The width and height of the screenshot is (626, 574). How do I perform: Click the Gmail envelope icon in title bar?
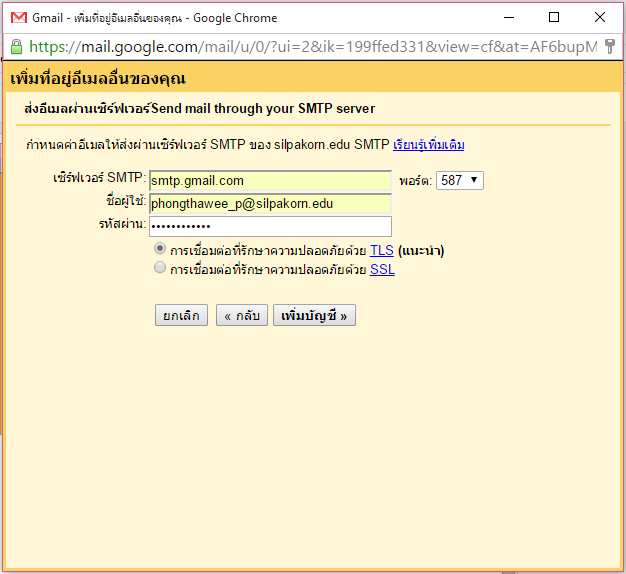click(19, 18)
